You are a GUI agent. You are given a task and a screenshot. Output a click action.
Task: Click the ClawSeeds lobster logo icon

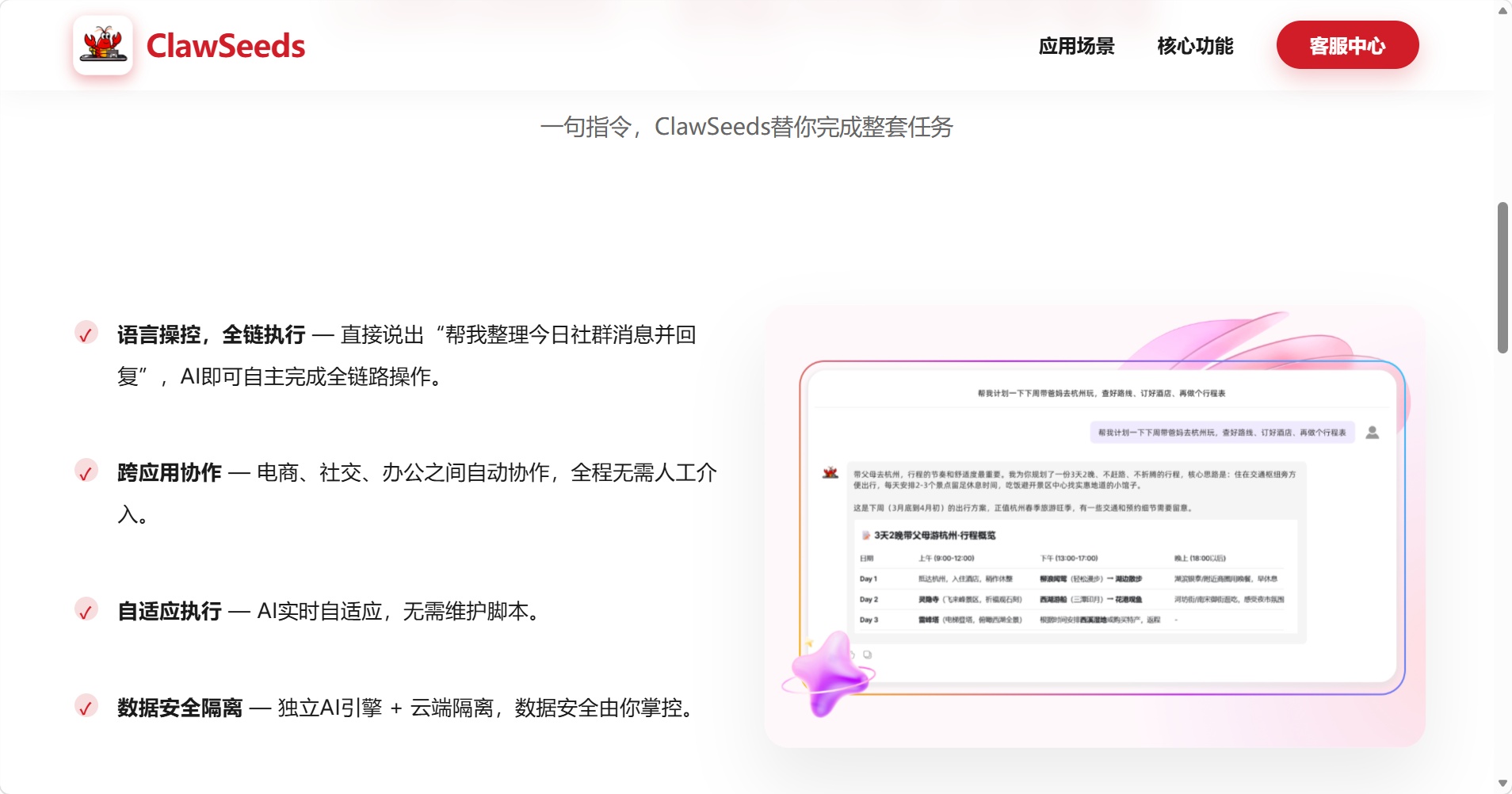tap(103, 45)
